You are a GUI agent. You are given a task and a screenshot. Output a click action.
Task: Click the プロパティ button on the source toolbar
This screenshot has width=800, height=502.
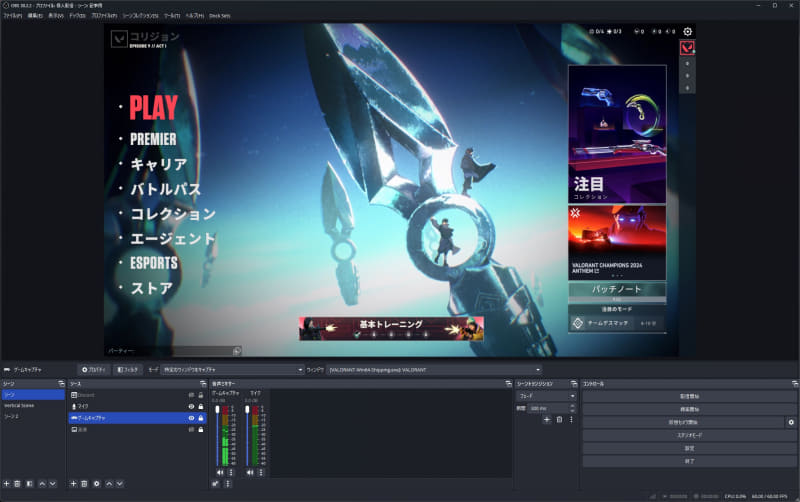(93, 370)
